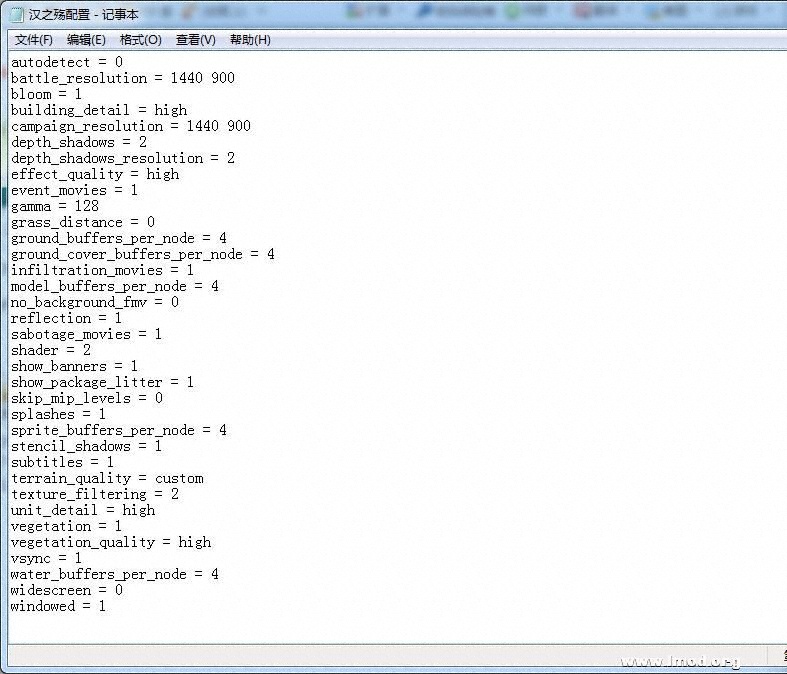Click the shader = 2 line
This screenshot has width=787, height=674.
click(x=50, y=350)
